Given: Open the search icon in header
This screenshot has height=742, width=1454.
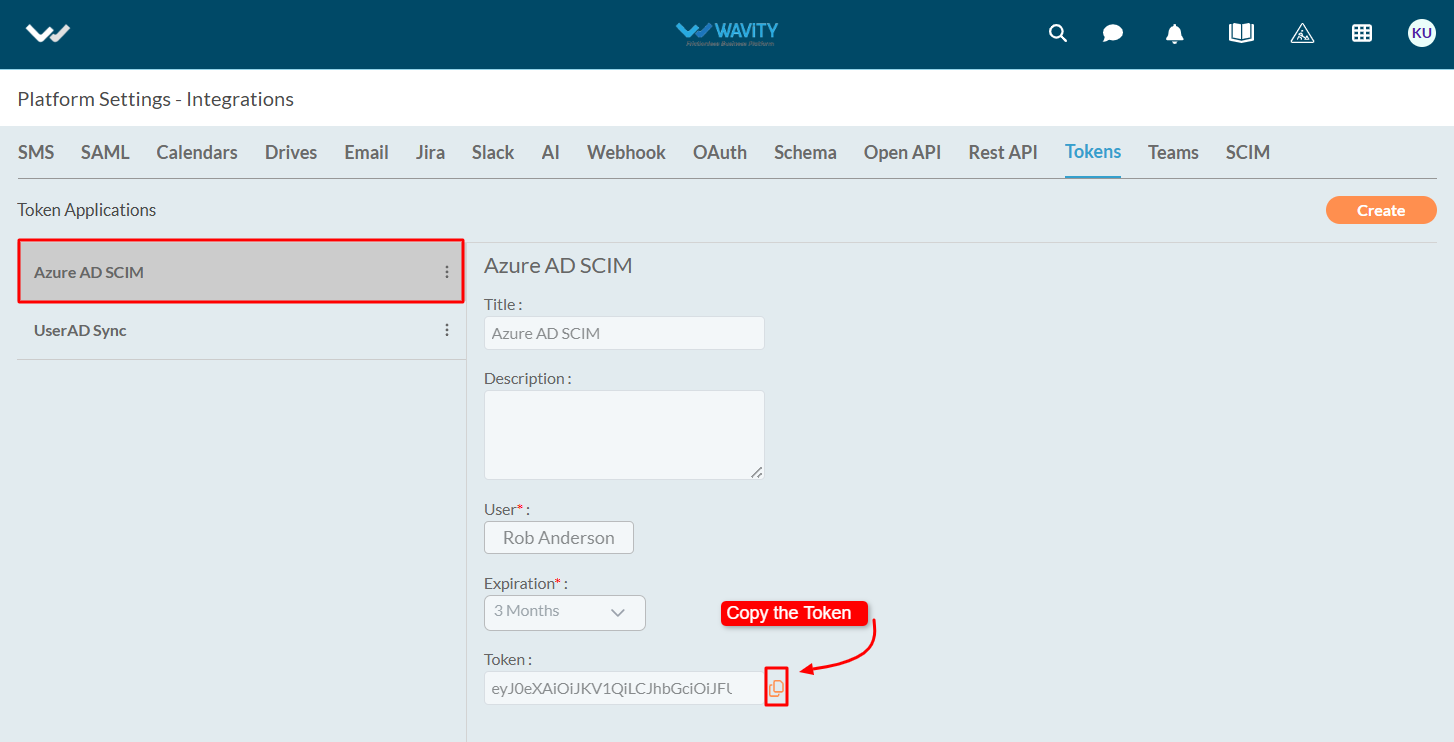Looking at the screenshot, I should [x=1057, y=33].
